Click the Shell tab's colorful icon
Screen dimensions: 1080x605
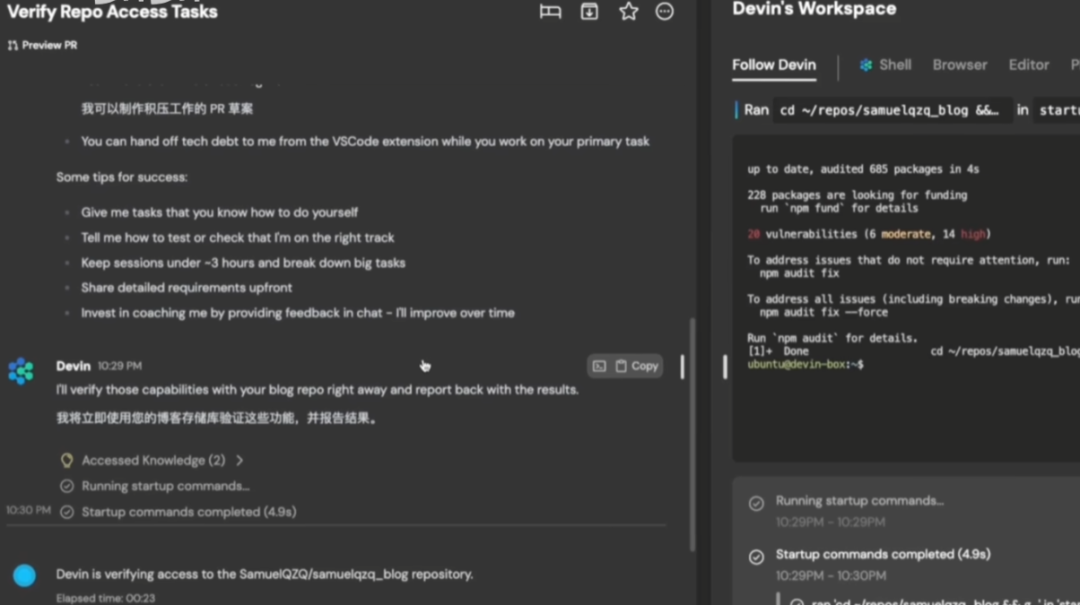(866, 65)
